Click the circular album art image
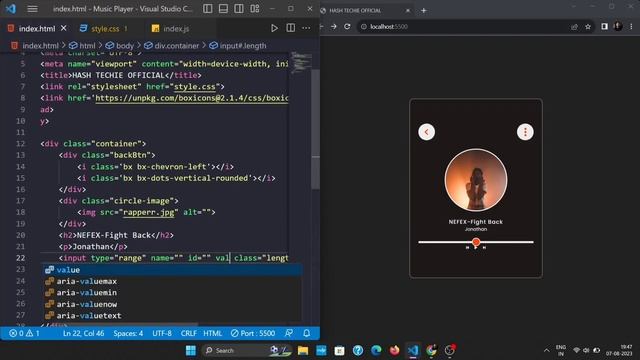This screenshot has width=640, height=360. coord(476,180)
